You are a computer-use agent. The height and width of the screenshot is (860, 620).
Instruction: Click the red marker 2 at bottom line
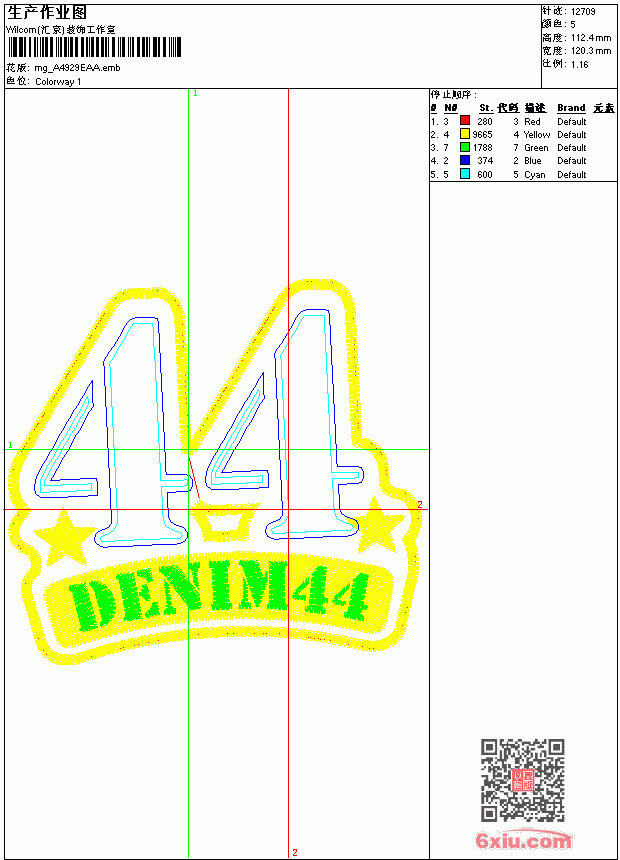click(x=295, y=852)
